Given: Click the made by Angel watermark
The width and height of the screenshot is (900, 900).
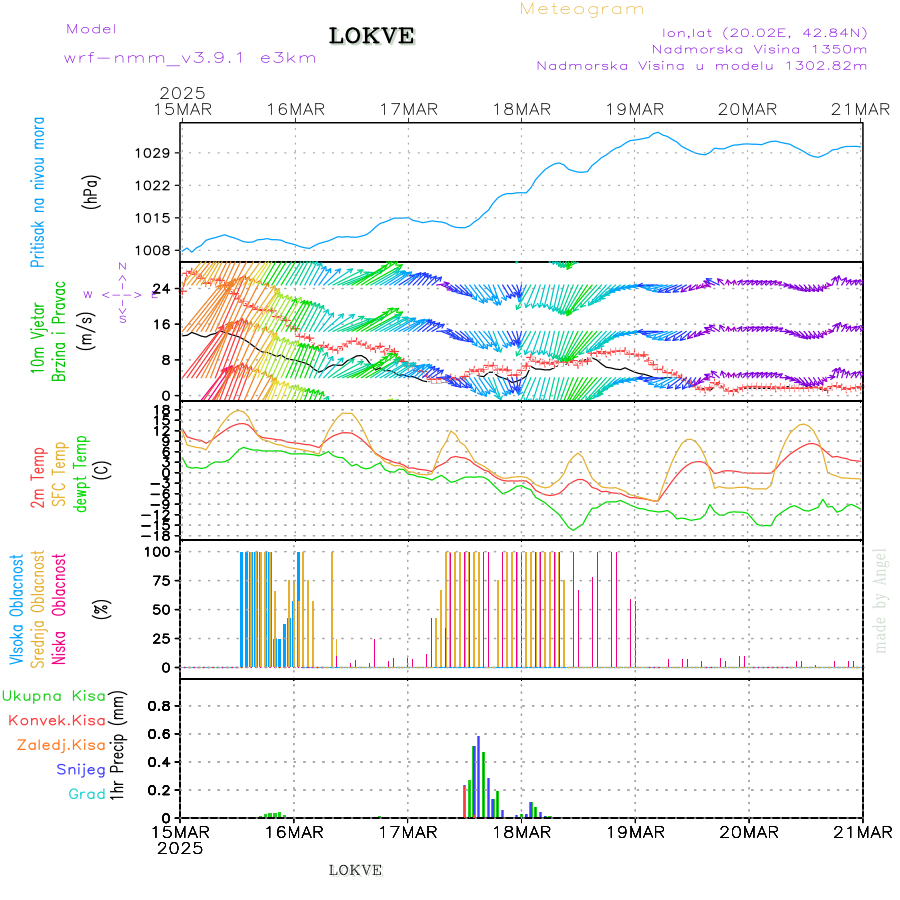Looking at the screenshot, I should (x=881, y=600).
